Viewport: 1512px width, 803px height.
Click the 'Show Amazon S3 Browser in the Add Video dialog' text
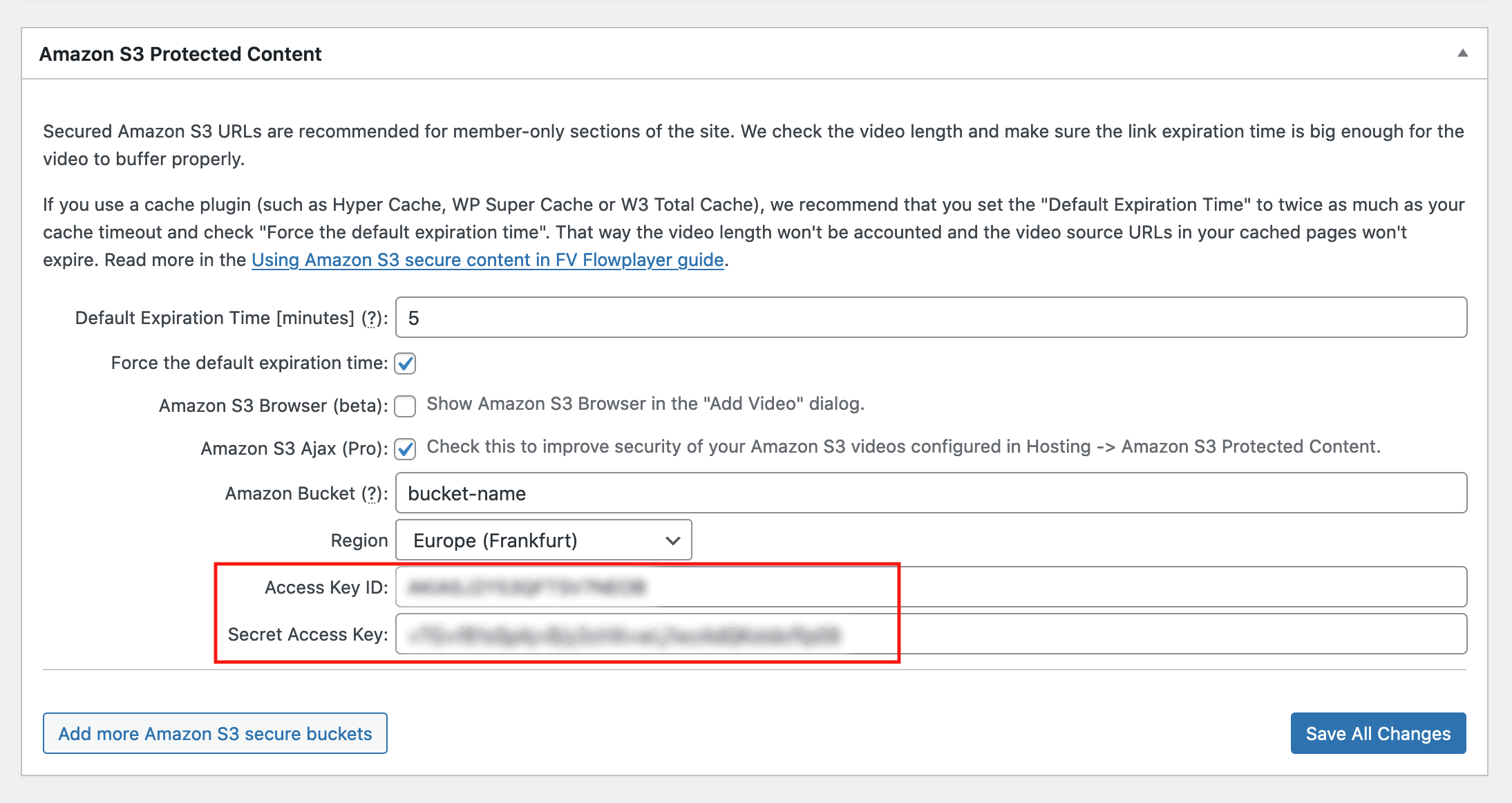click(x=645, y=404)
